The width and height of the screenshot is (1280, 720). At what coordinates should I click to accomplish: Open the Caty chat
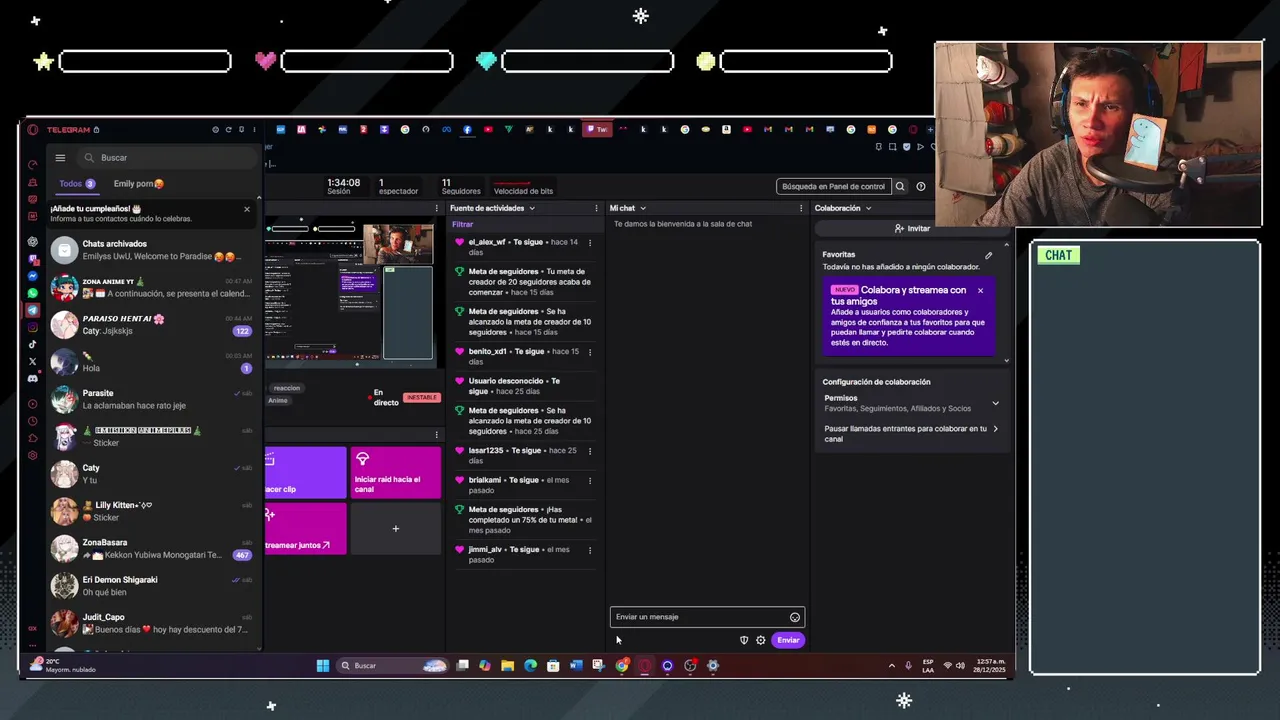154,474
